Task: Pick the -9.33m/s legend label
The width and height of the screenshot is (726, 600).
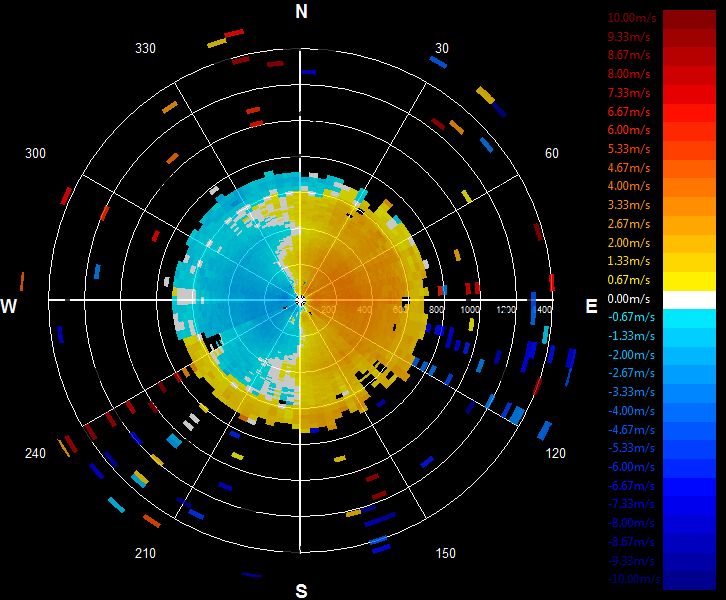Action: click(x=632, y=561)
